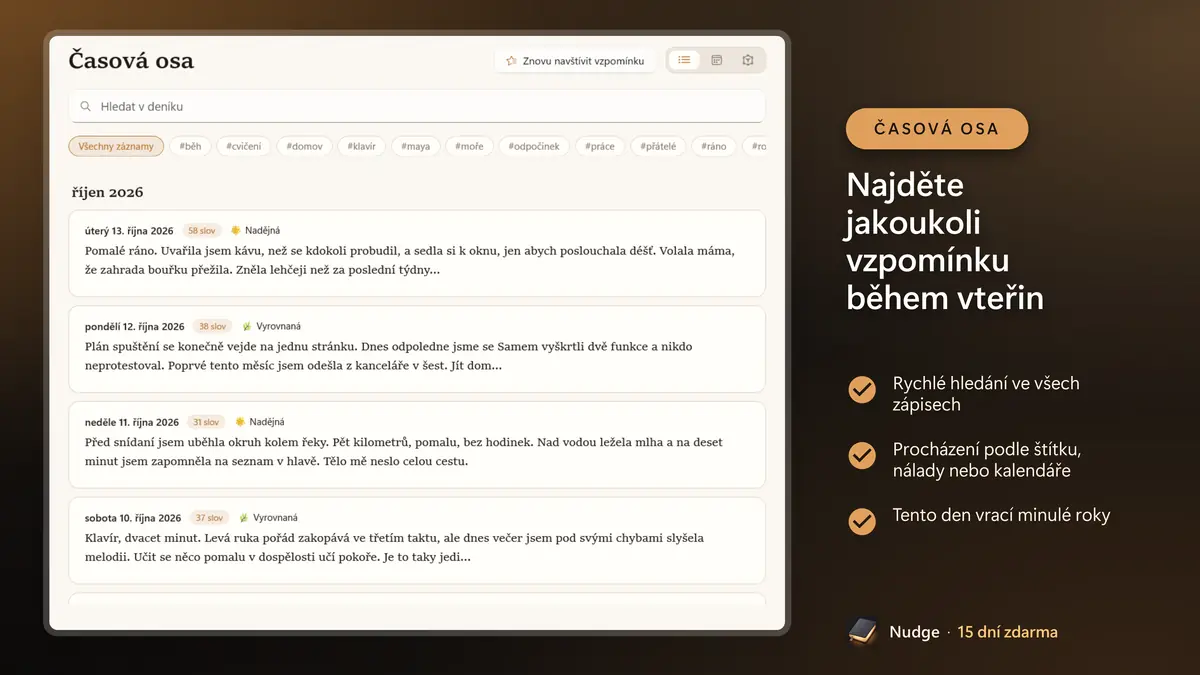
Task: Filter by #ráno tag
Action: (714, 146)
